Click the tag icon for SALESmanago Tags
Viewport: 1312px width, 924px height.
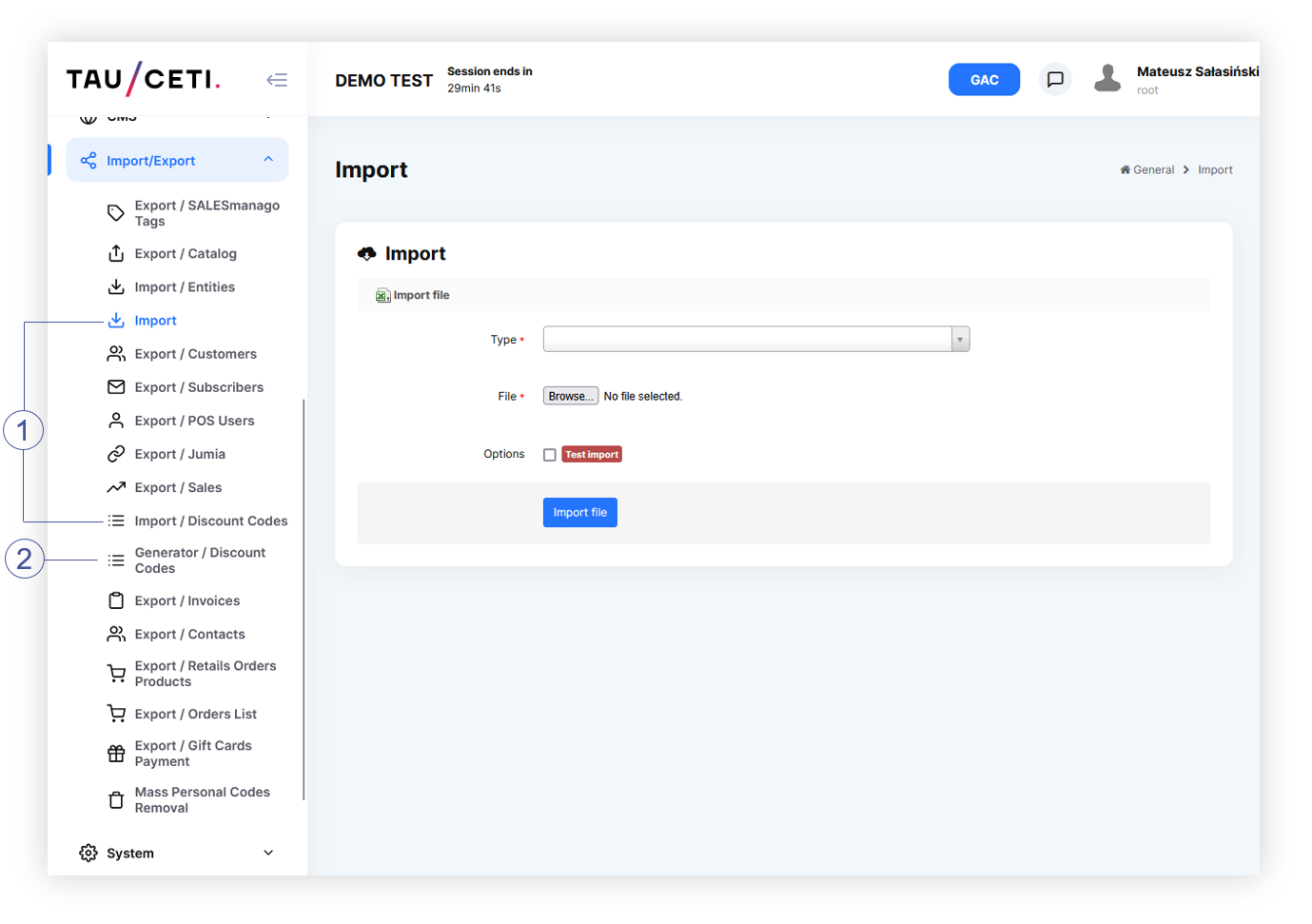click(x=116, y=213)
